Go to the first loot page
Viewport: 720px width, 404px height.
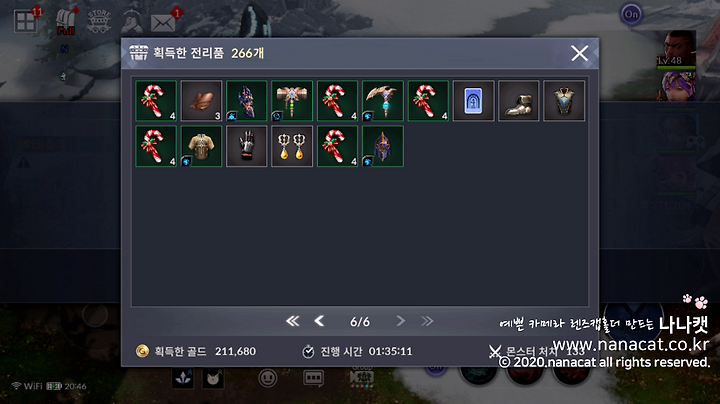(292, 321)
